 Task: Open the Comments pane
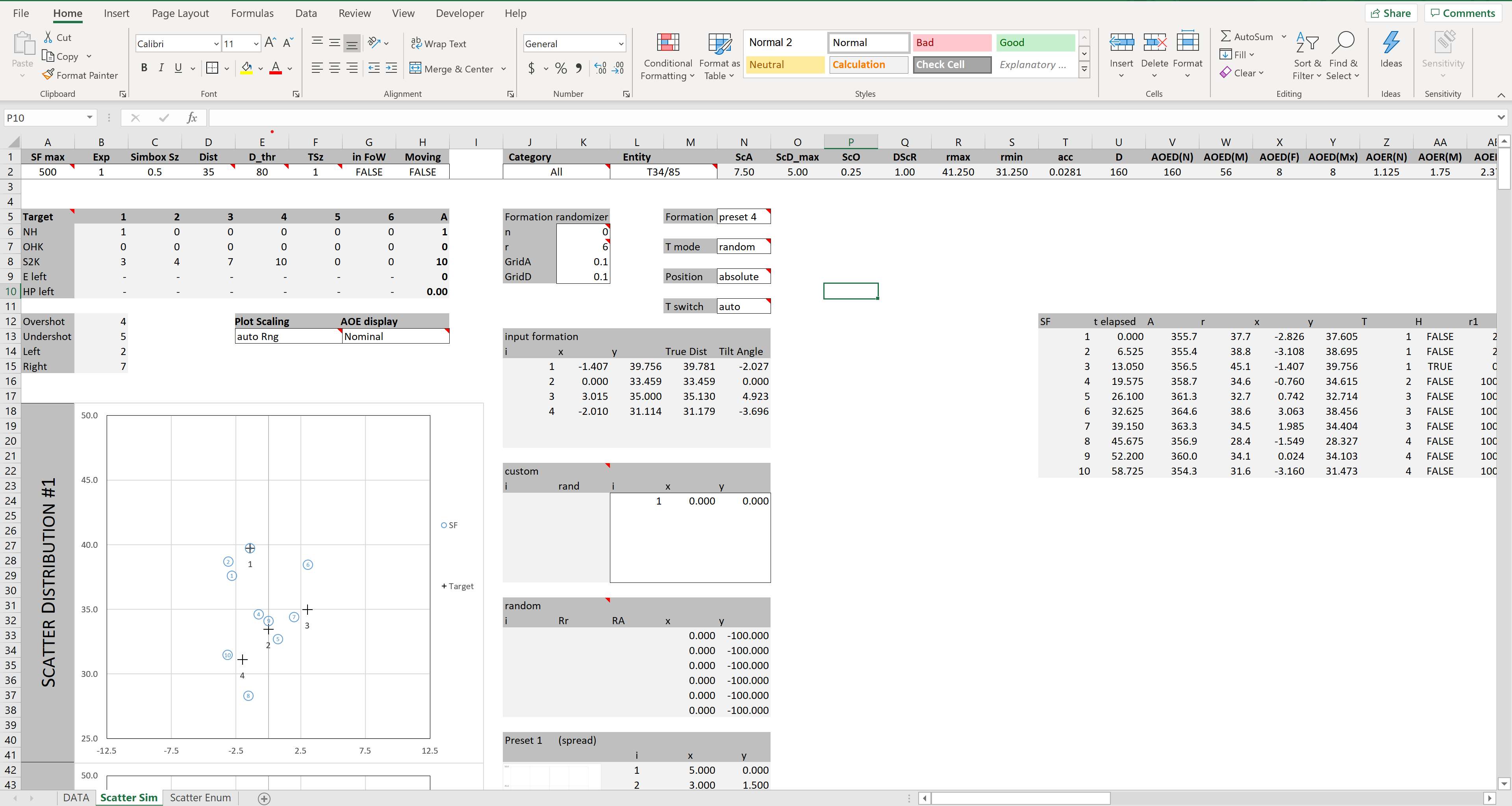1463,13
